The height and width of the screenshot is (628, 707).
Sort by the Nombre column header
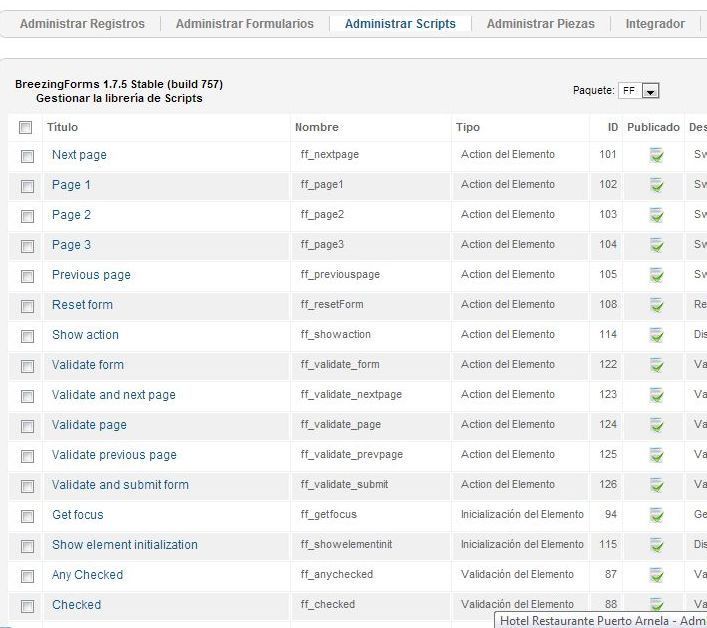coord(317,127)
